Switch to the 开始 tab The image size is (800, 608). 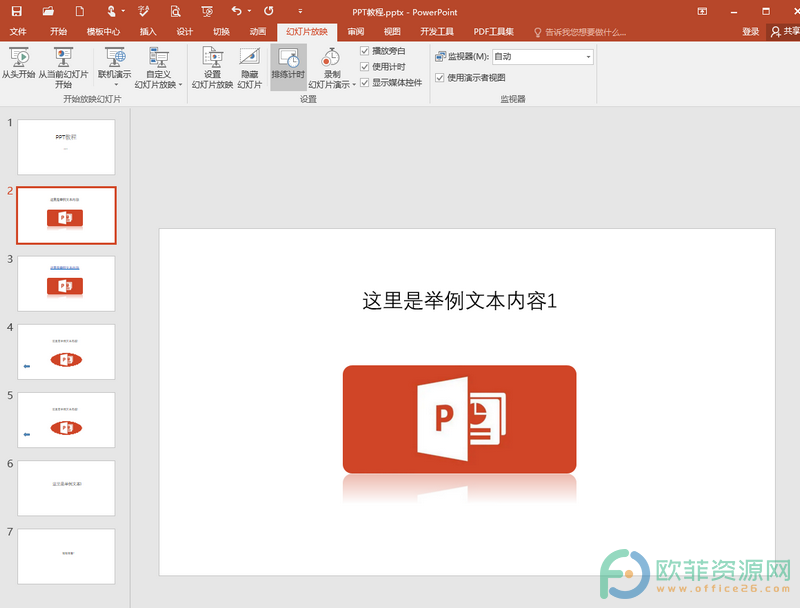(58, 32)
